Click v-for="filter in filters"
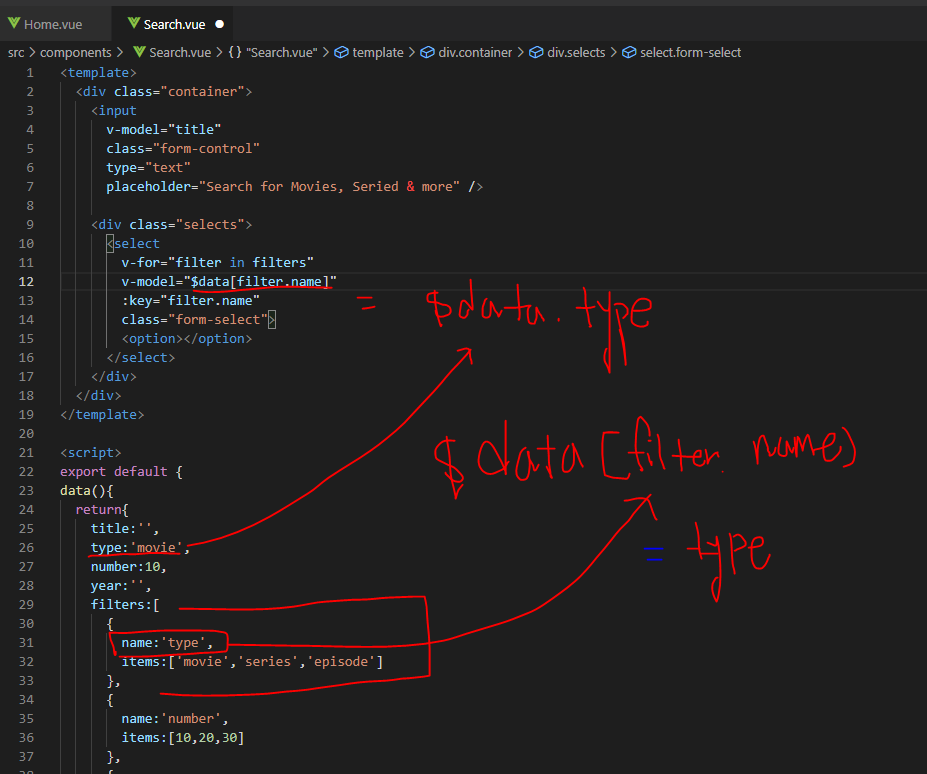 tap(218, 263)
